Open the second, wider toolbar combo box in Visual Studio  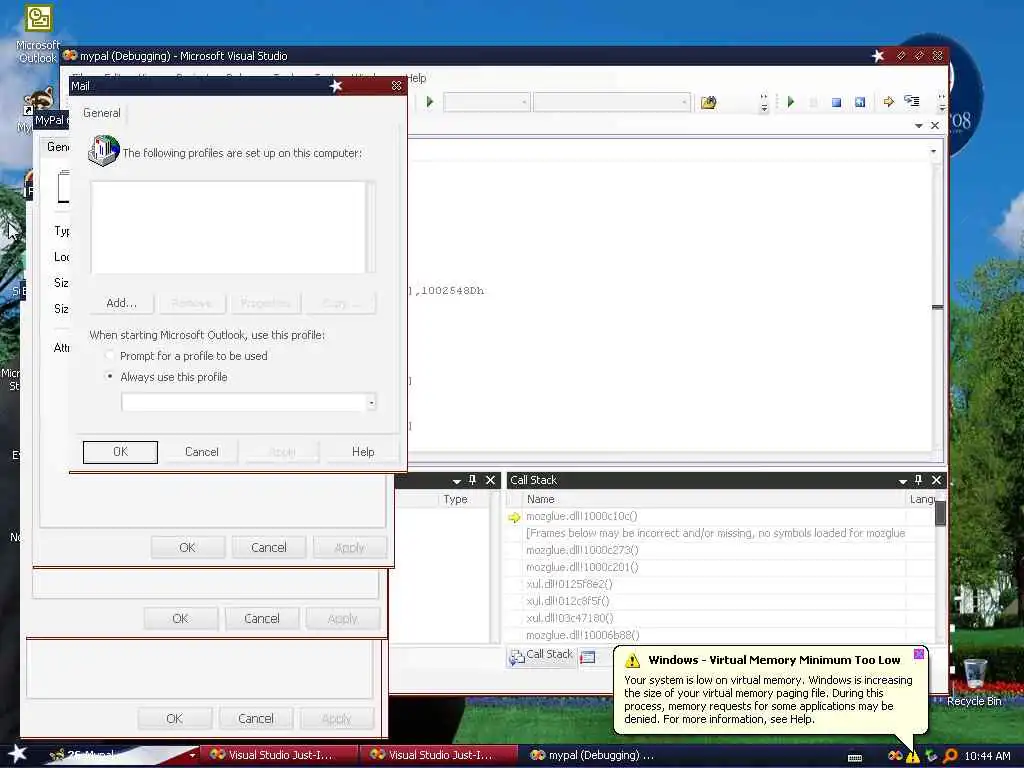coord(611,102)
